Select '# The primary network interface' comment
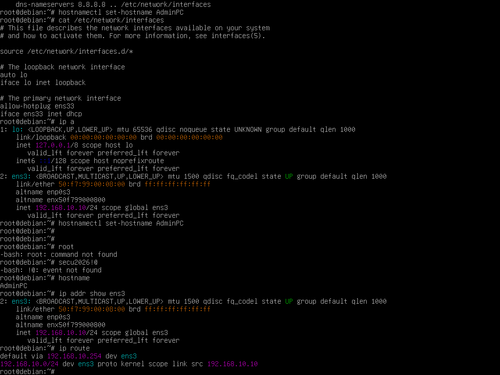Viewport: 500px width, 375px height. (x=60, y=98)
